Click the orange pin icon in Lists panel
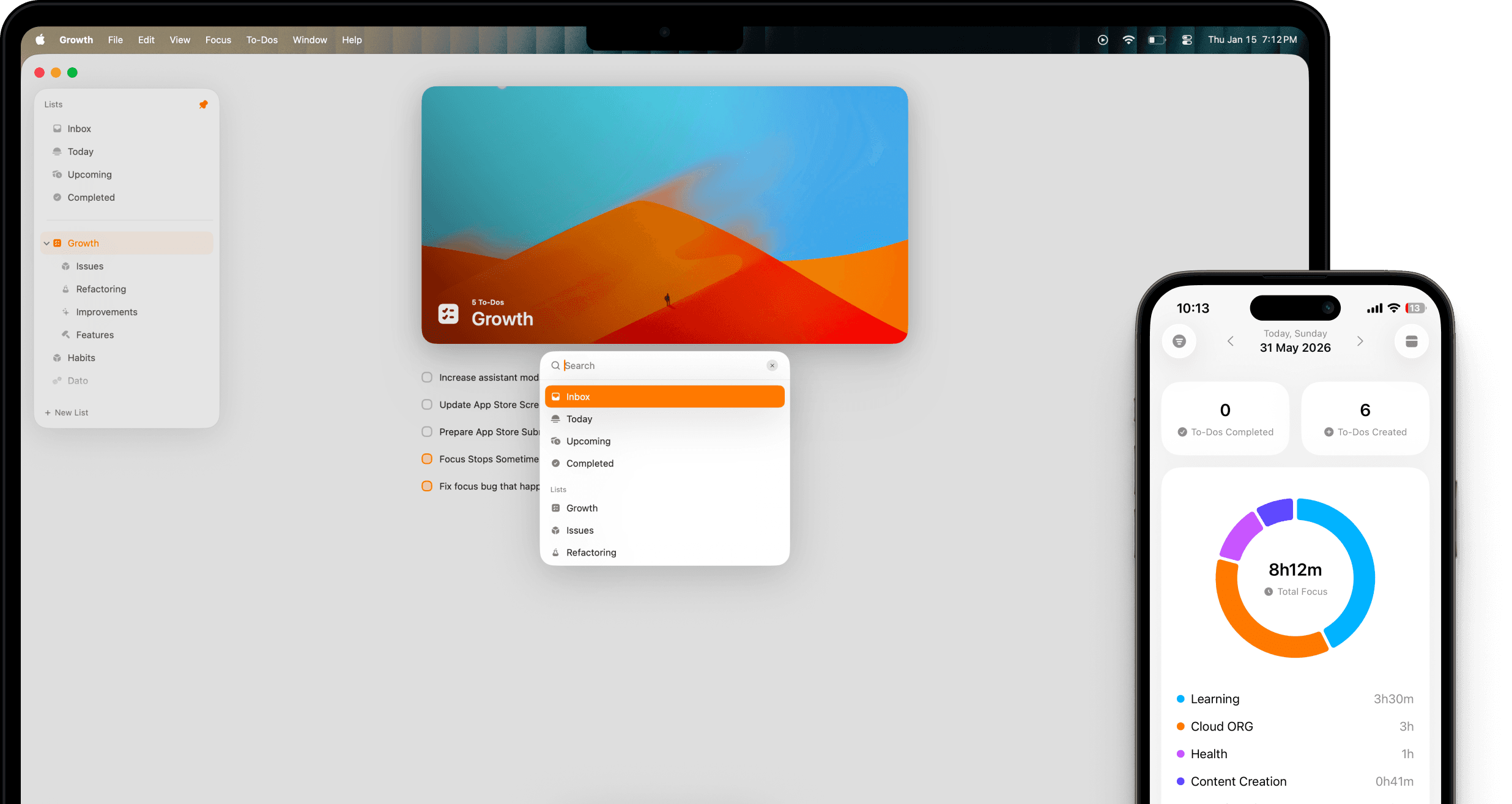The image size is (1512, 804). [203, 105]
